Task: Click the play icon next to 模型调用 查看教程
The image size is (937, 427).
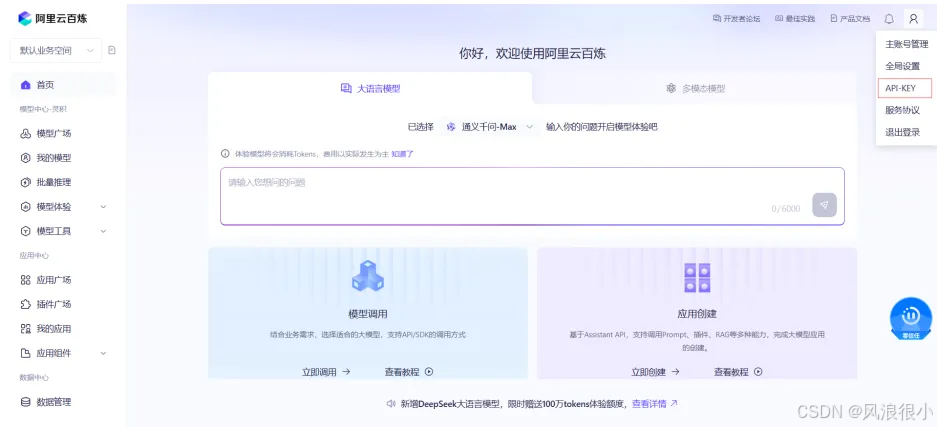Action: coord(429,372)
